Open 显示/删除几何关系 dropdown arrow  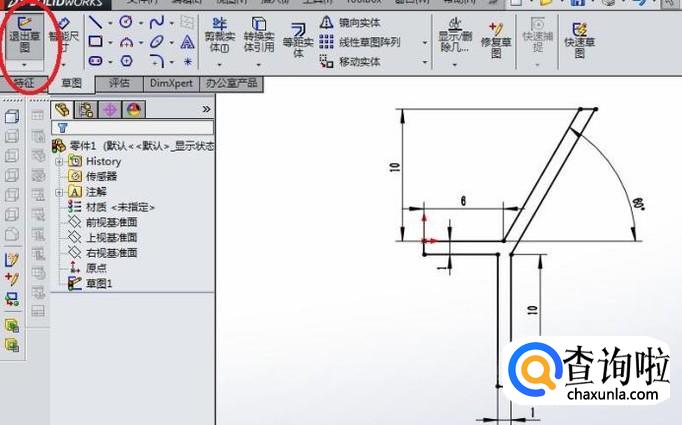coord(455,64)
